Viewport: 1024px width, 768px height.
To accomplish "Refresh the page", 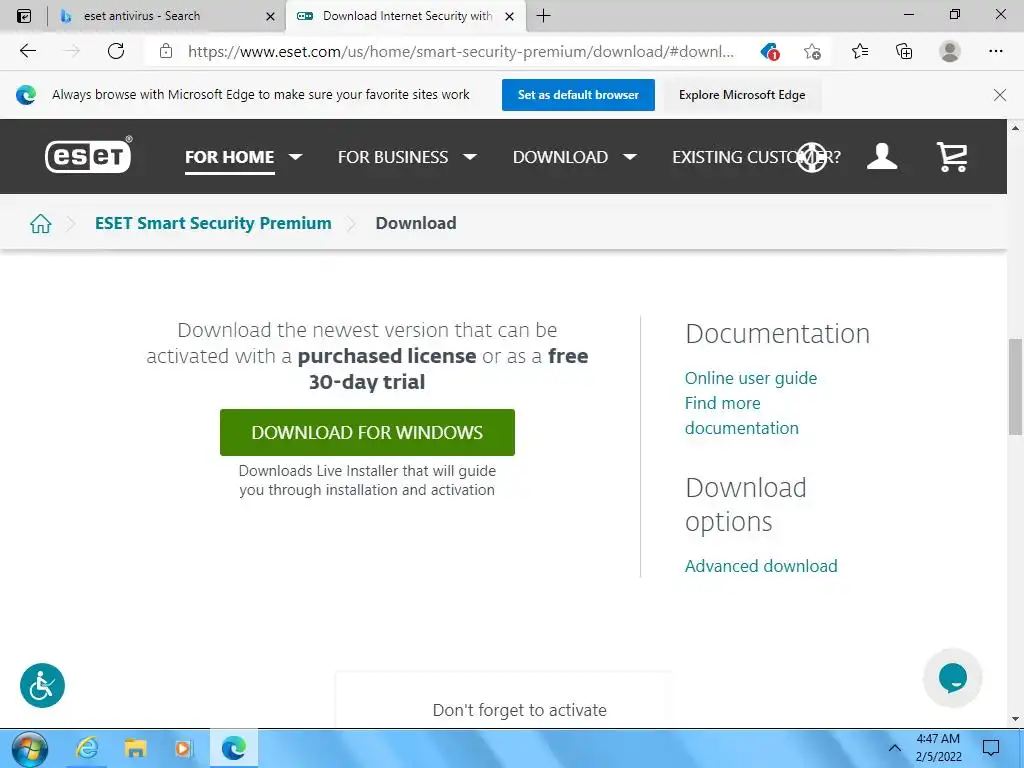I will tap(116, 51).
